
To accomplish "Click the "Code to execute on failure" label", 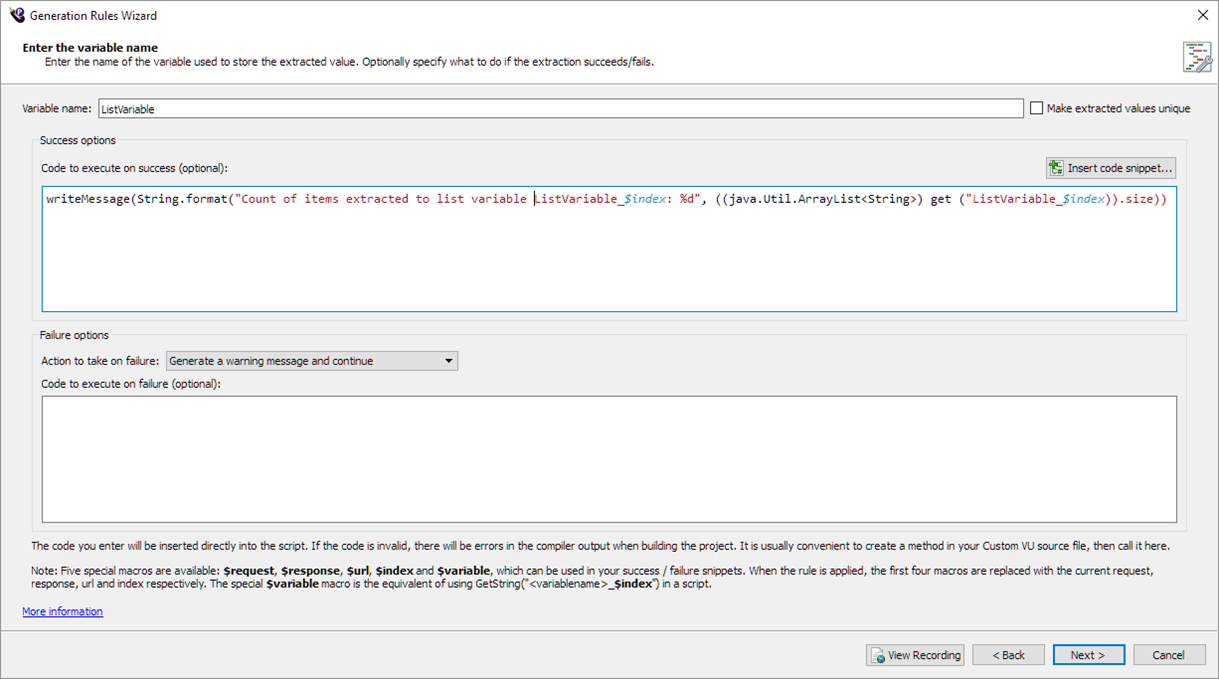I will pos(130,384).
